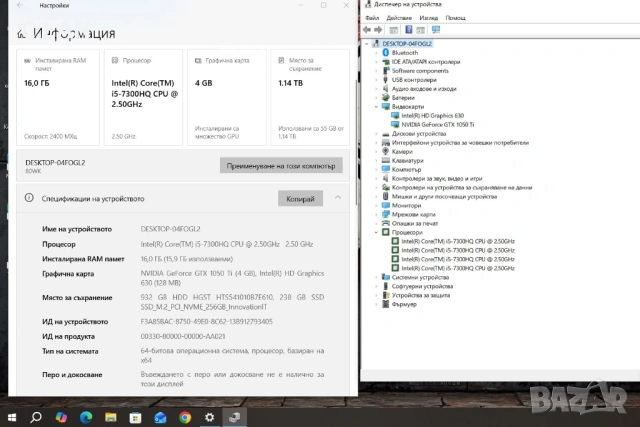The height and width of the screenshot is (427, 640).
Task: Go back using Settings window back arrow
Action: click(20, 5)
